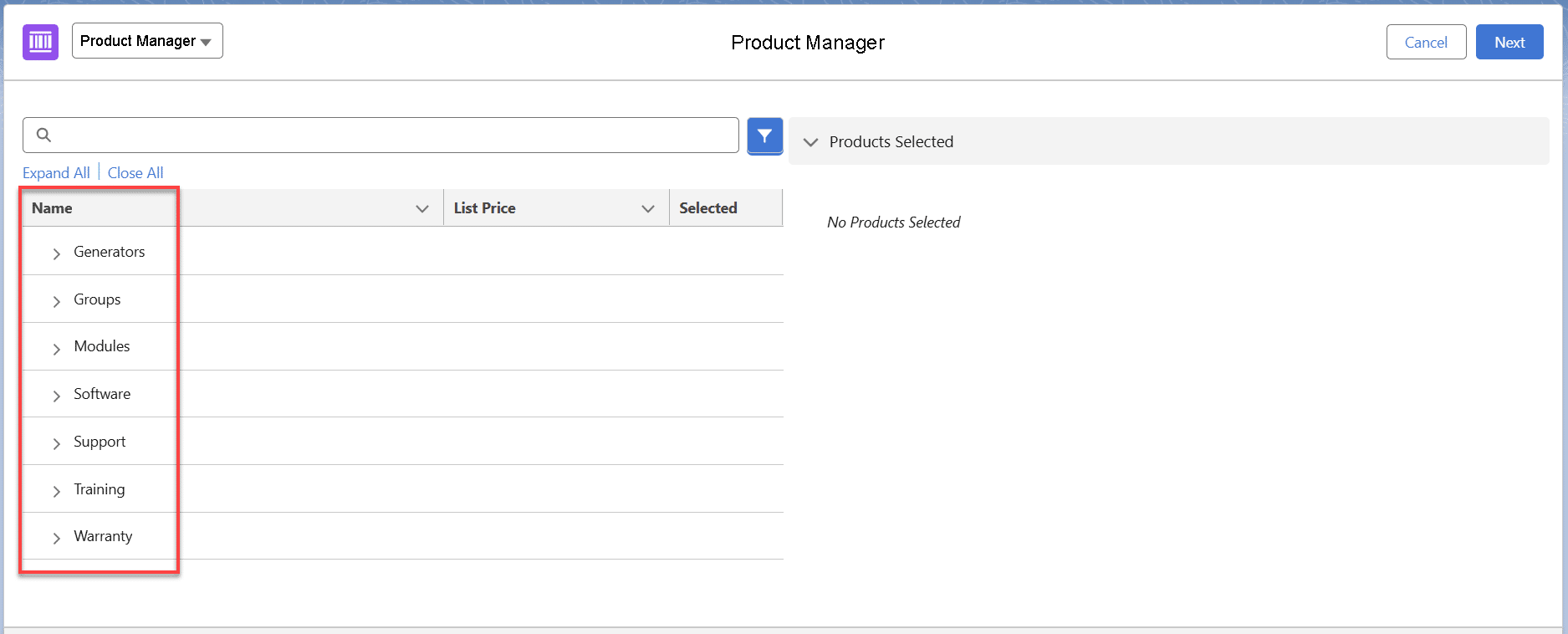Open the Name column sort menu
Viewport: 1568px width, 634px height.
pyautogui.click(x=422, y=208)
